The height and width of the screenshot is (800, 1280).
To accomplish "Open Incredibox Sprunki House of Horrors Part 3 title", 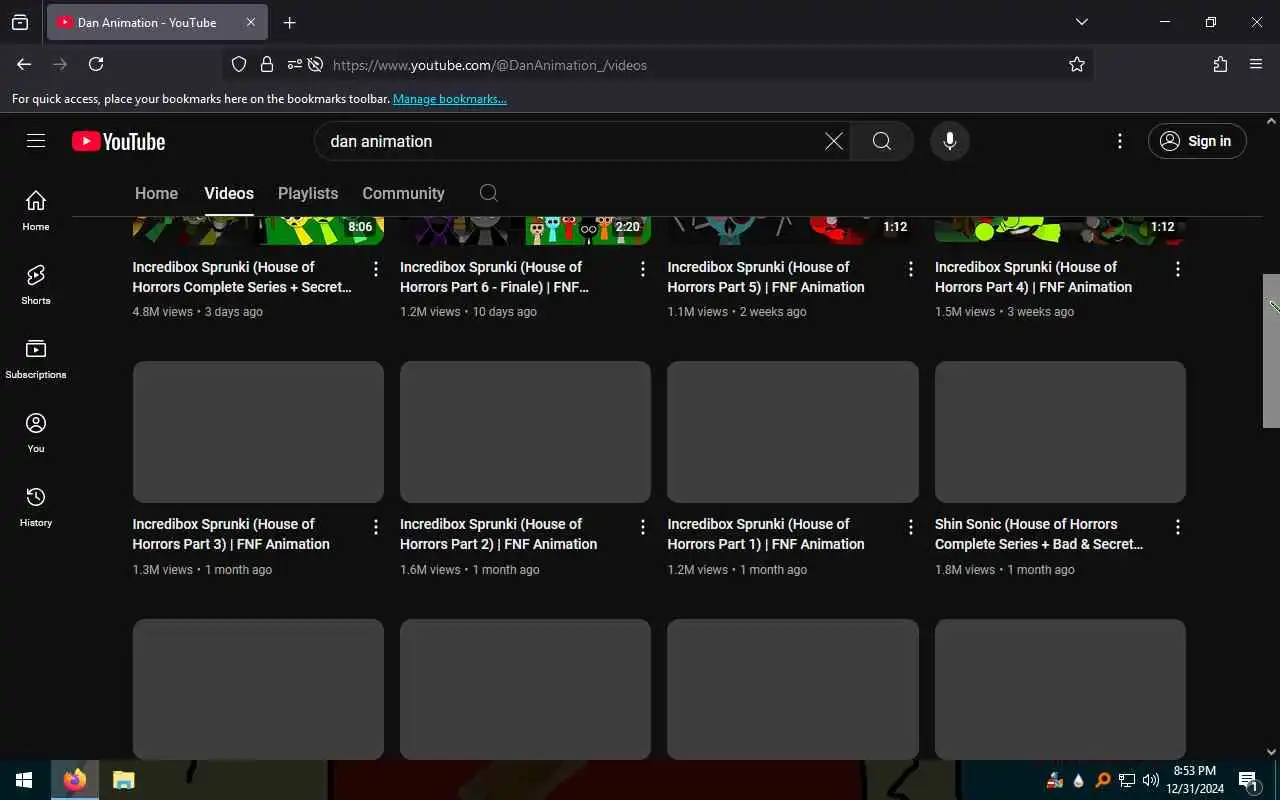I will tap(231, 534).
